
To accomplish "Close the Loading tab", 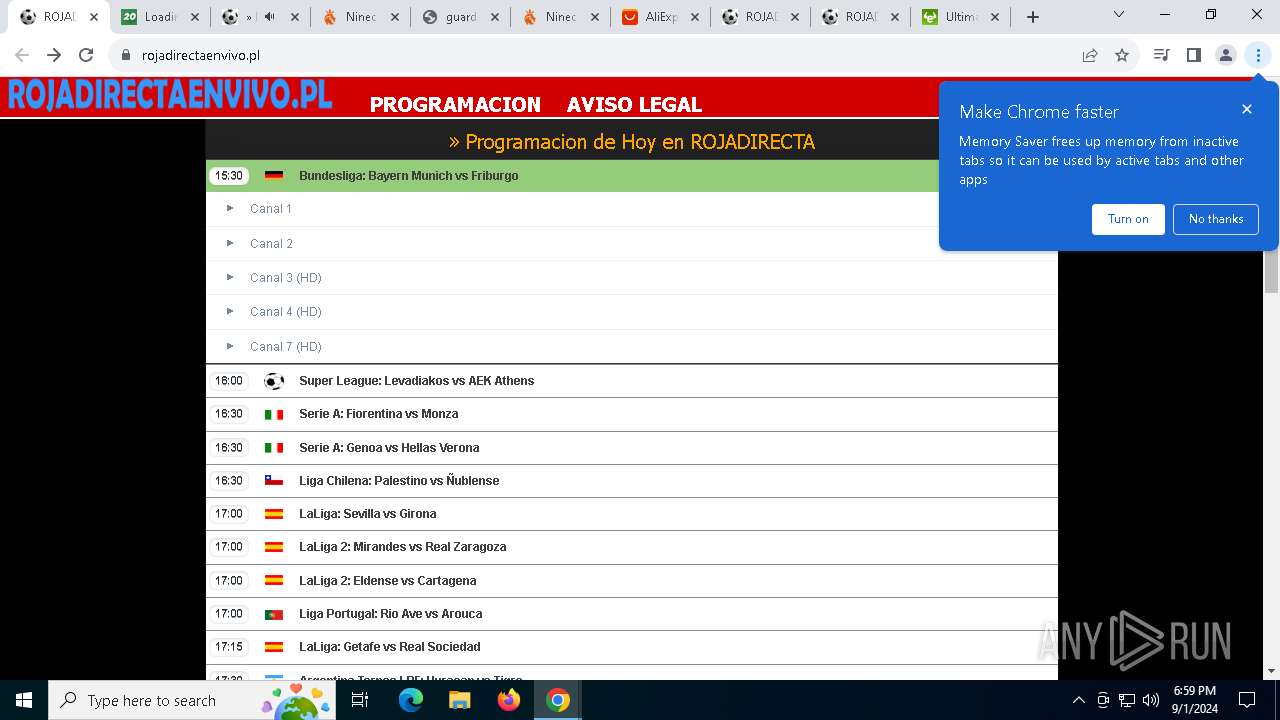I will click(x=194, y=17).
